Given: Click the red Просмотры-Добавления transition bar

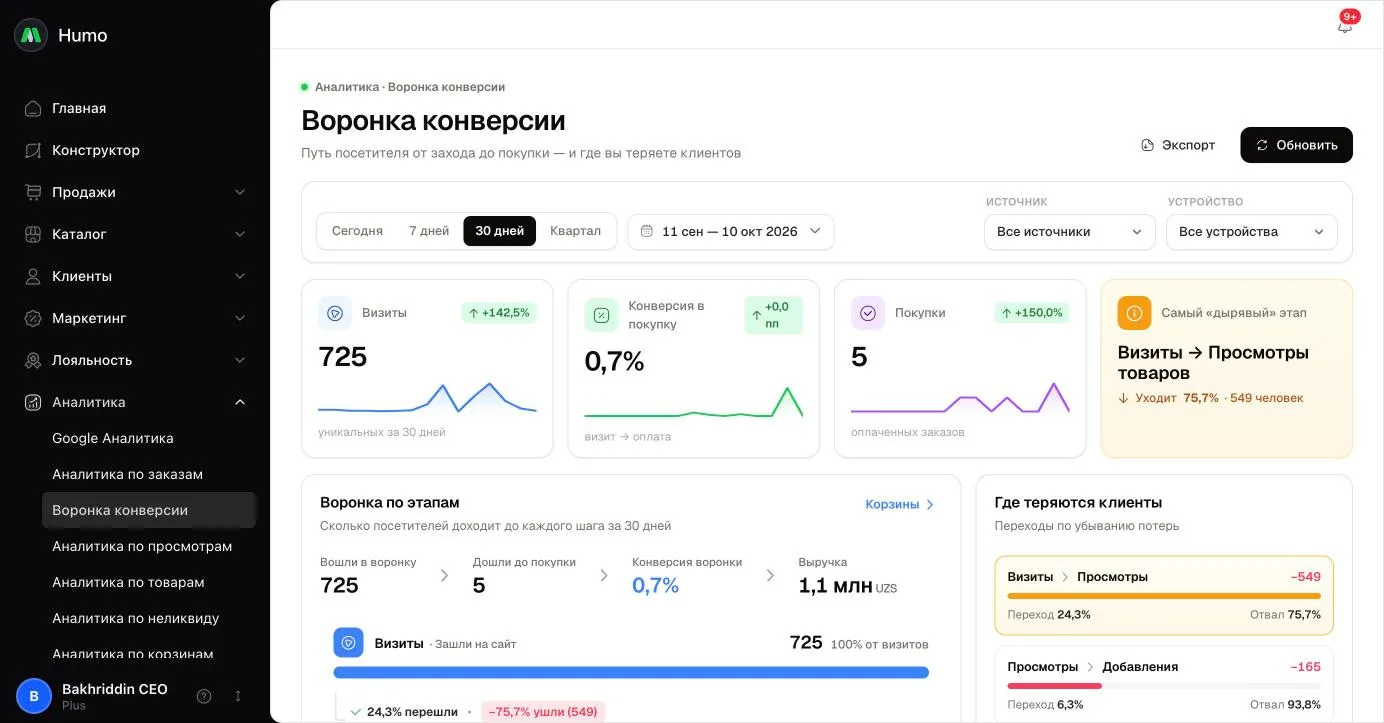Looking at the screenshot, I should [x=1055, y=686].
